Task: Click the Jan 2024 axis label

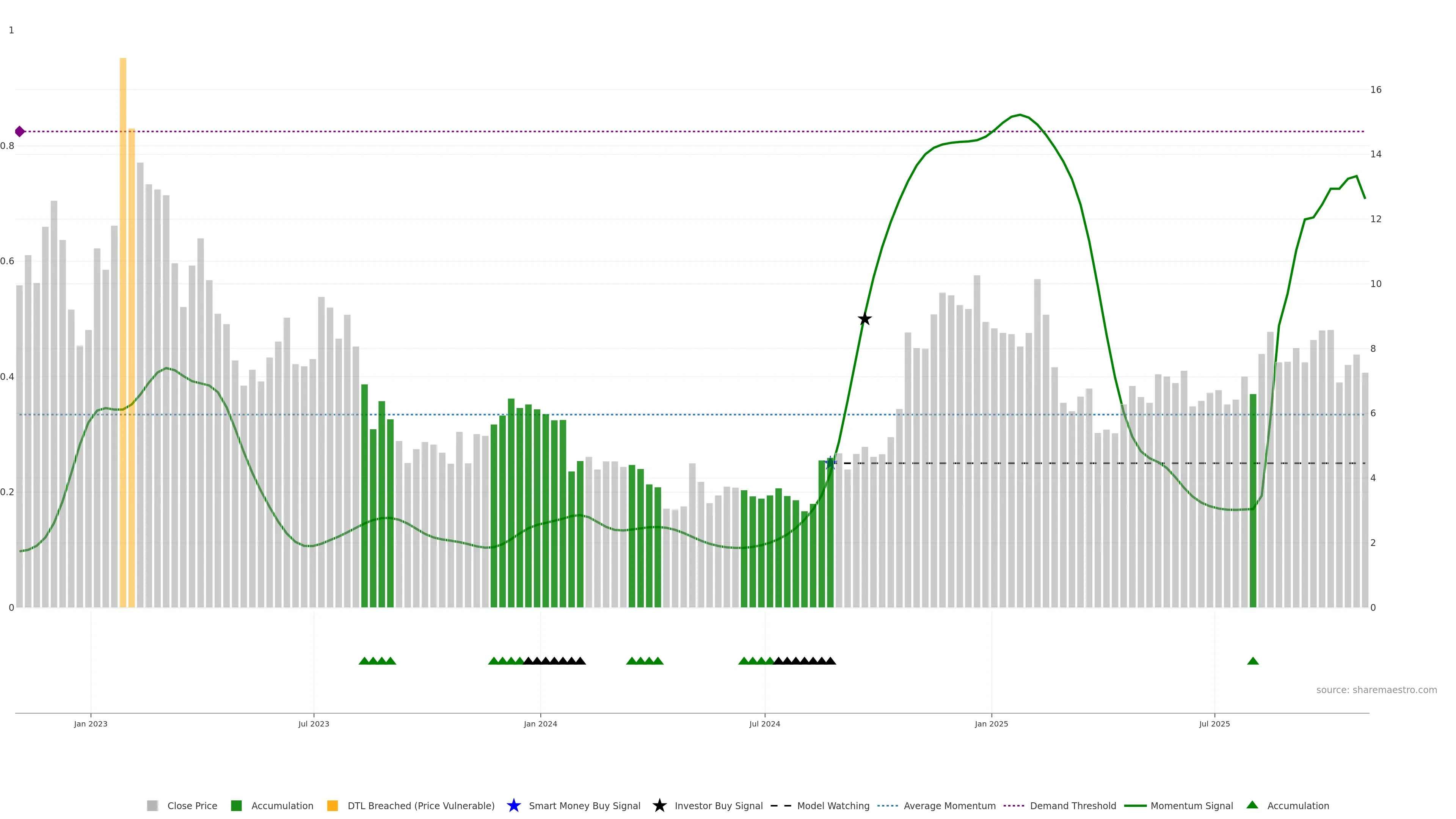Action: tap(540, 723)
